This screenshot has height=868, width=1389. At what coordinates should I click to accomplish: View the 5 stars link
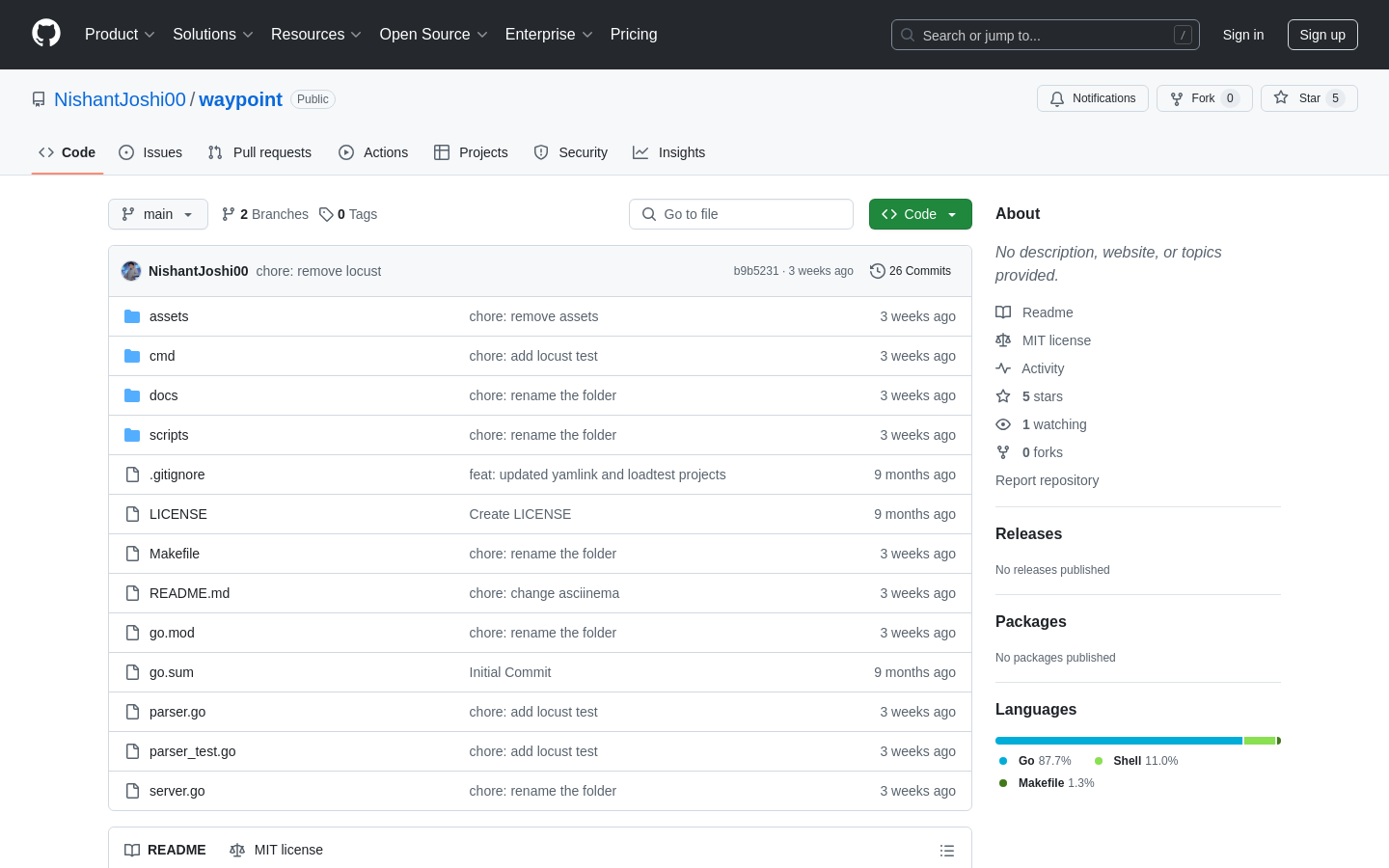(x=1029, y=396)
